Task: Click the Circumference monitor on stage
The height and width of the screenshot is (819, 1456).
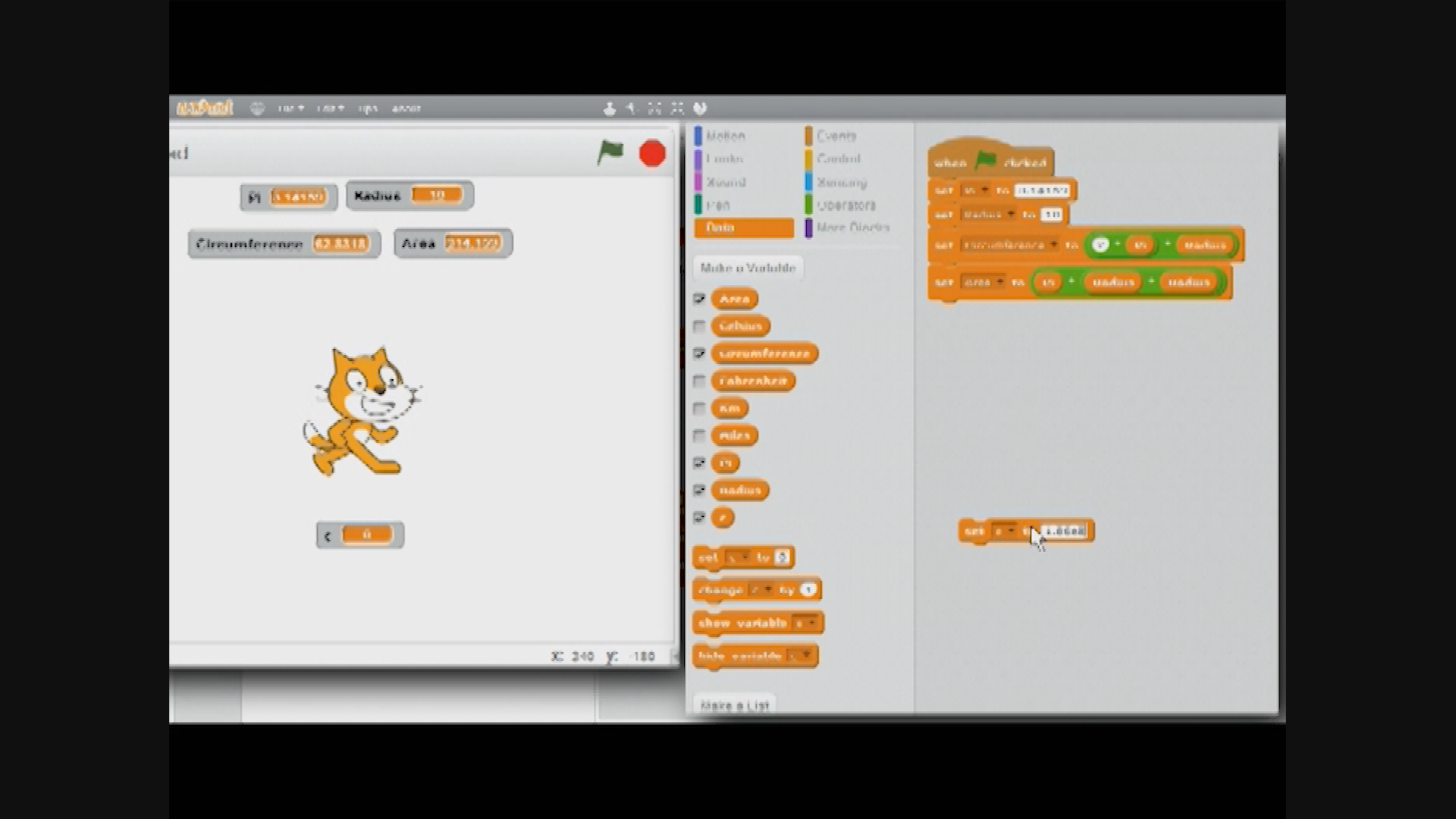Action: (284, 243)
